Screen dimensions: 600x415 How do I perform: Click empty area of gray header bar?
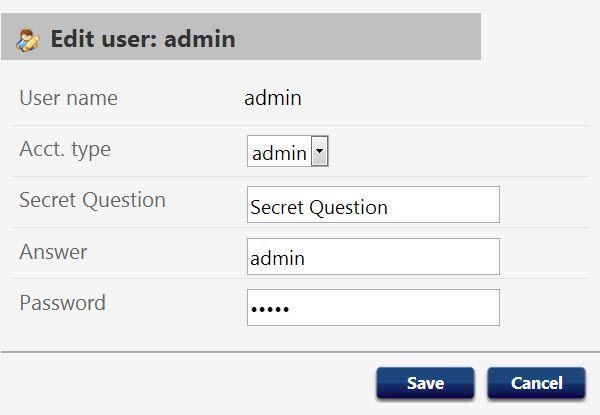[x=356, y=37]
